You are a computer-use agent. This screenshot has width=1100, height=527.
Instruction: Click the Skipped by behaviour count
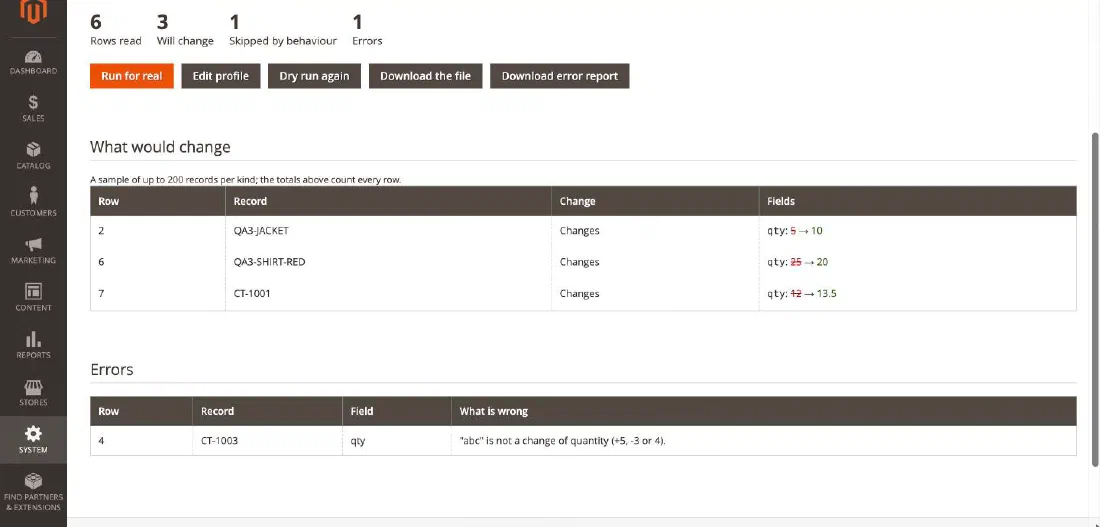pos(234,22)
